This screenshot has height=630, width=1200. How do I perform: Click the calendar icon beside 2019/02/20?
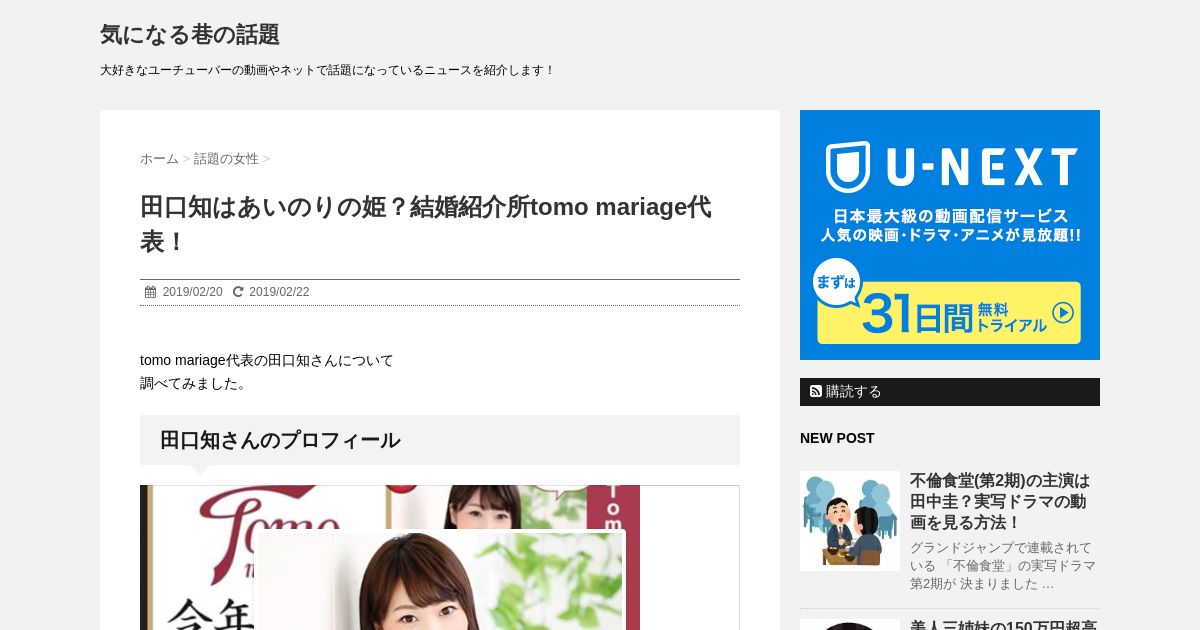coord(151,292)
